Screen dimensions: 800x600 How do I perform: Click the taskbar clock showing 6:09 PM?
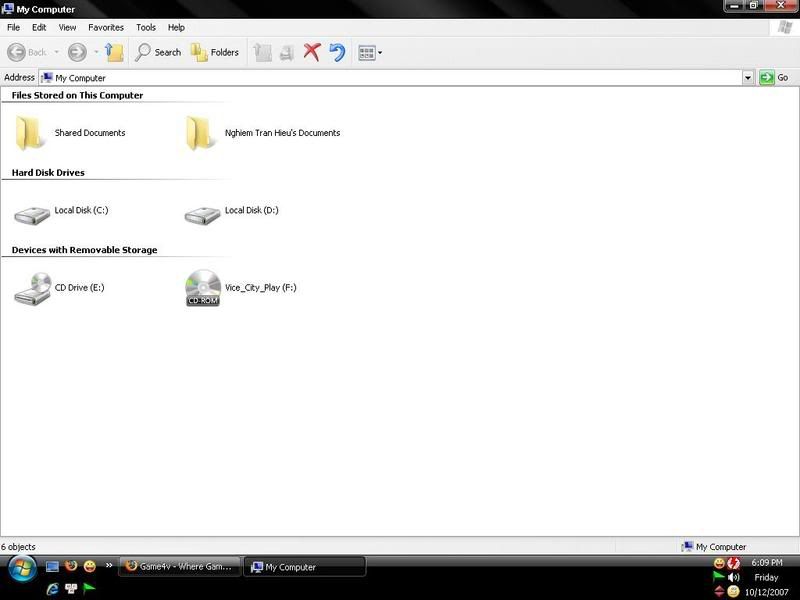[766, 562]
